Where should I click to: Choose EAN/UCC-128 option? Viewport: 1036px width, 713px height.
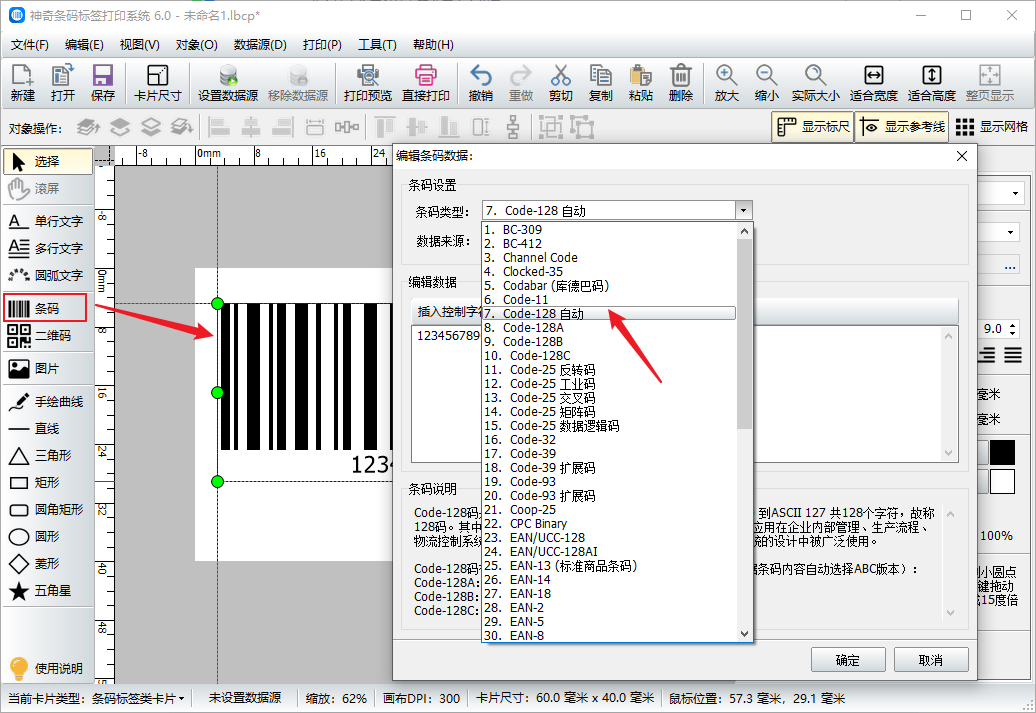point(609,537)
